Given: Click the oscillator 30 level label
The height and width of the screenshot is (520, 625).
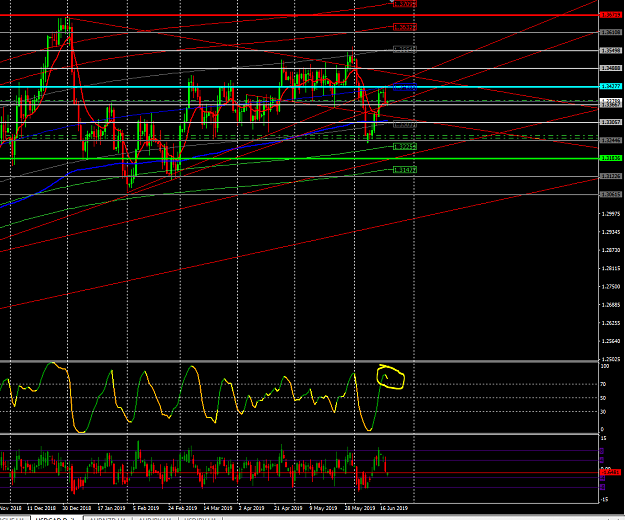Looking at the screenshot, I should click(603, 412).
